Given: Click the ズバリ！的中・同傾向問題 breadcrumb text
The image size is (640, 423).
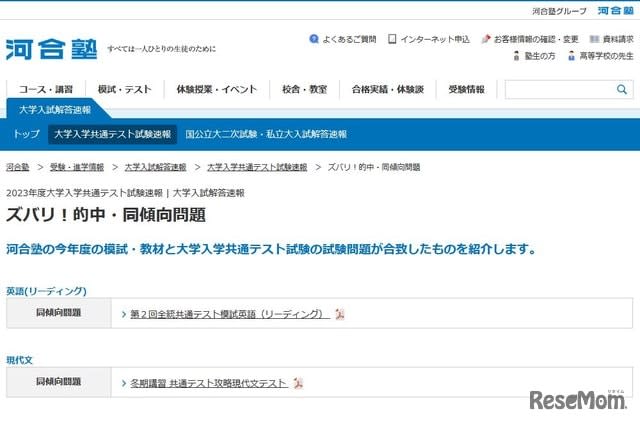Looking at the screenshot, I should coord(374,167).
